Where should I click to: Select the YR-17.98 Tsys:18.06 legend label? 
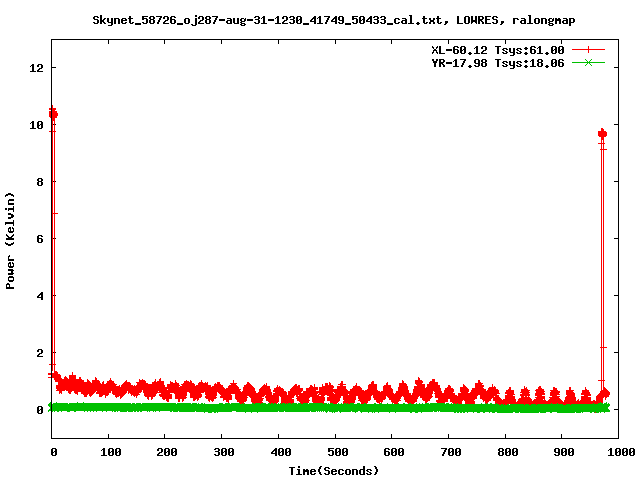click(498, 63)
